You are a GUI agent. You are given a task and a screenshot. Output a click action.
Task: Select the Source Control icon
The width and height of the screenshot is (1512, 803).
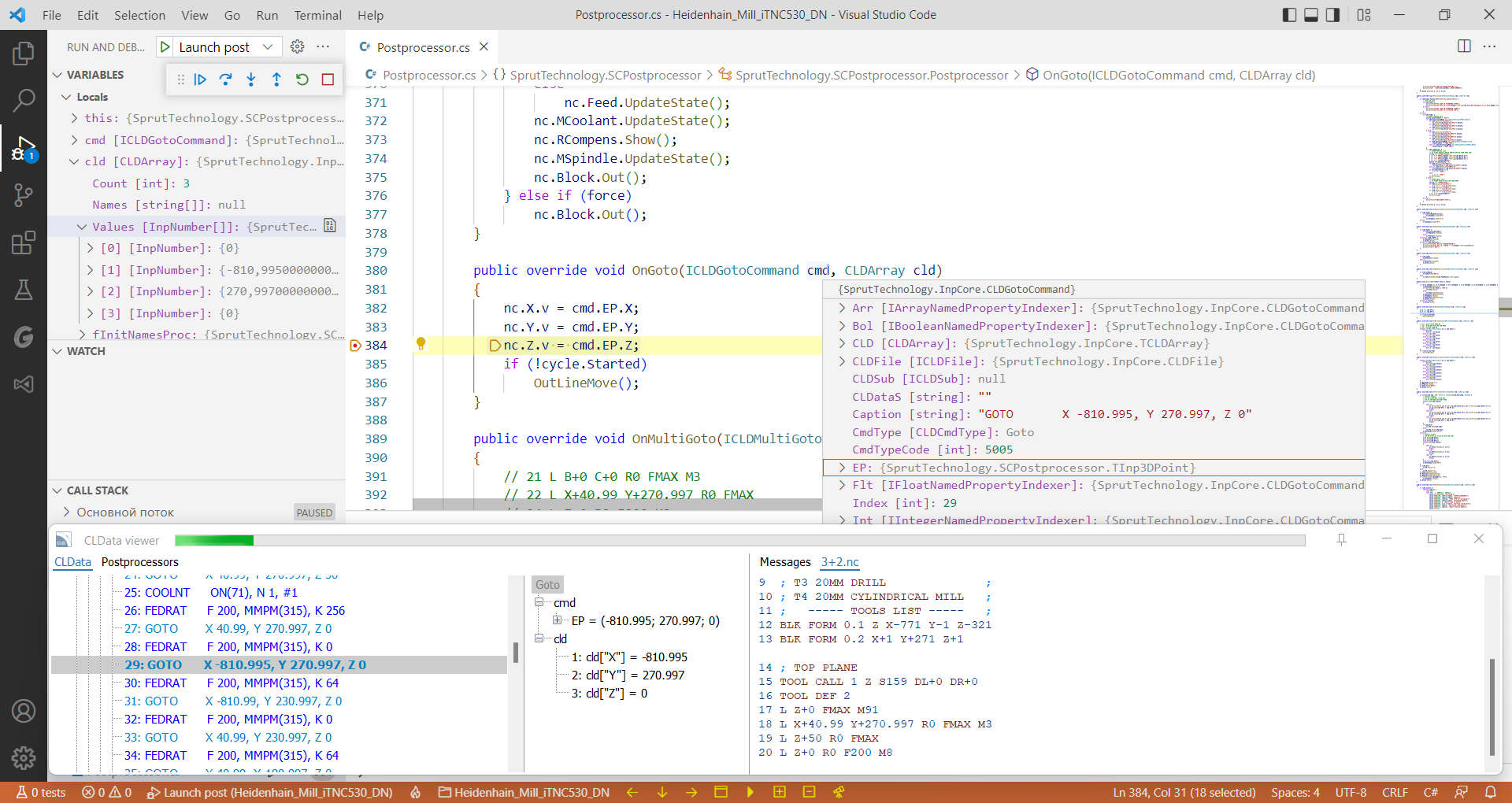[24, 195]
